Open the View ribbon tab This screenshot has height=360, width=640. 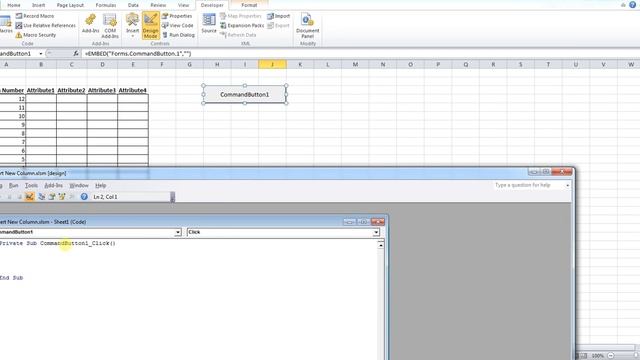tap(183, 5)
